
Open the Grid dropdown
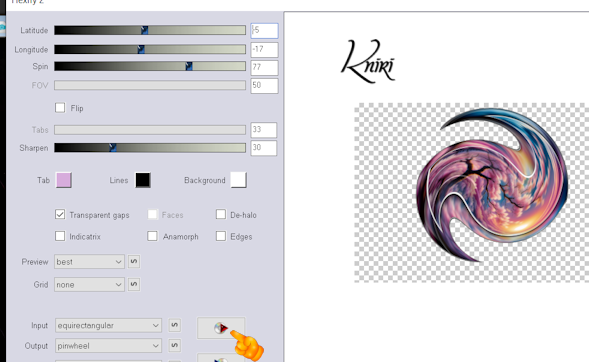(x=89, y=285)
